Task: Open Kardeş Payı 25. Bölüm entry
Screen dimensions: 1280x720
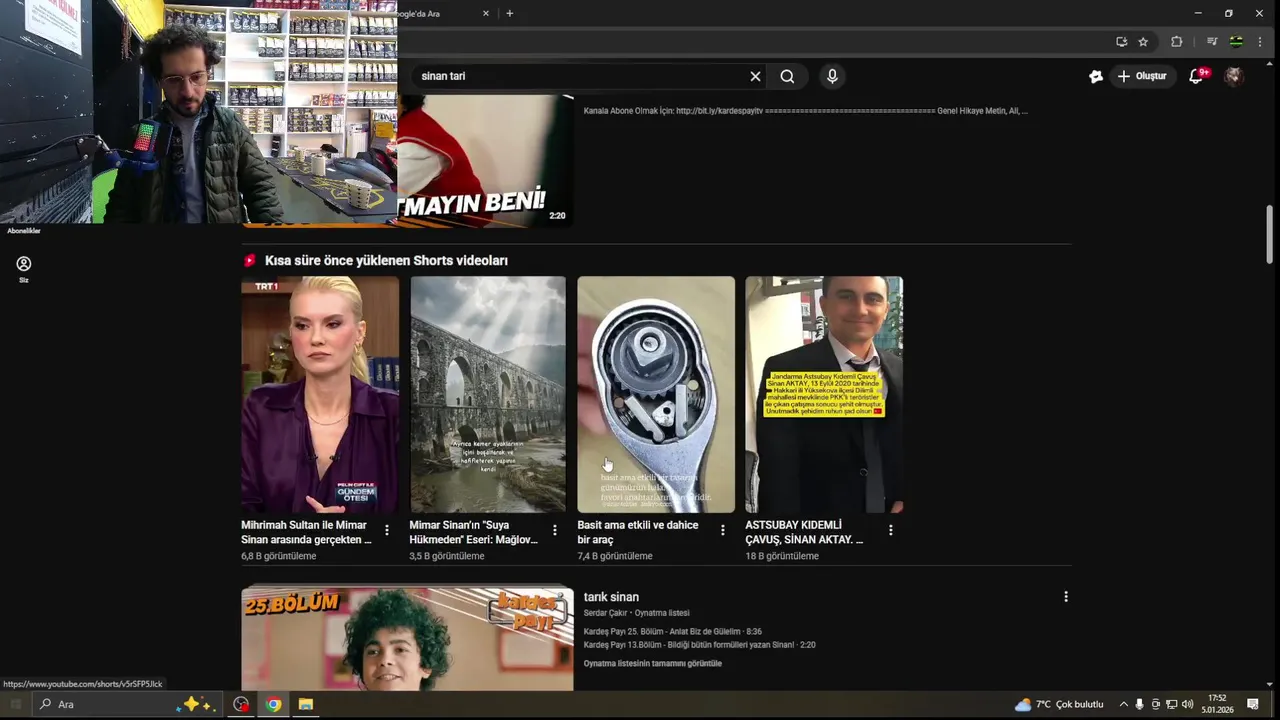Action: click(673, 632)
